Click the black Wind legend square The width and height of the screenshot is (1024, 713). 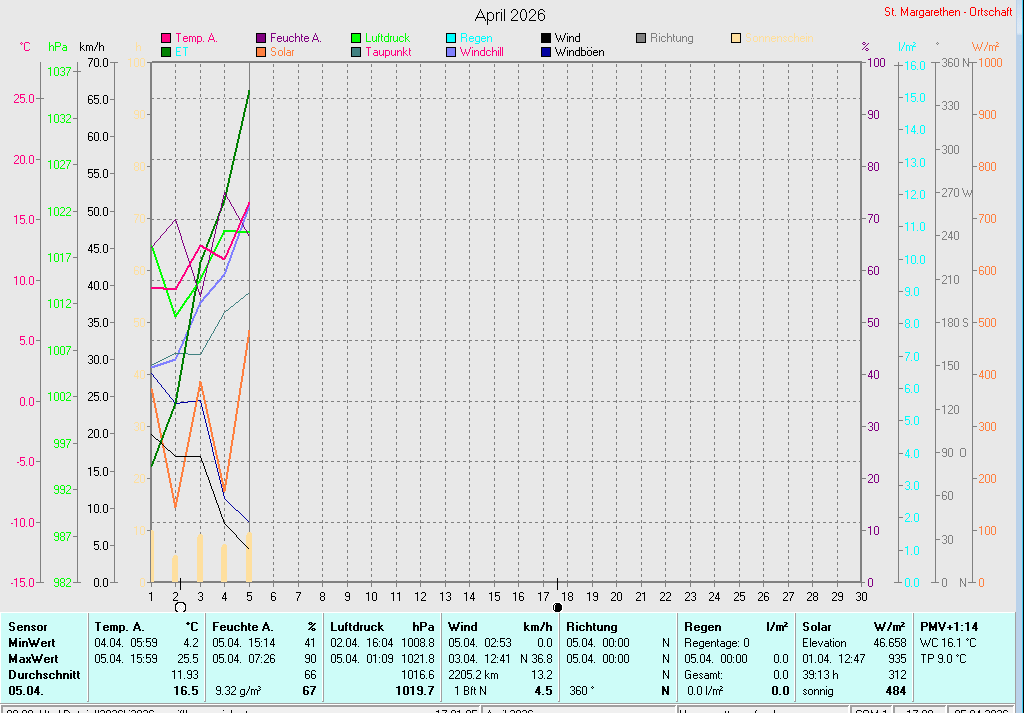(546, 38)
